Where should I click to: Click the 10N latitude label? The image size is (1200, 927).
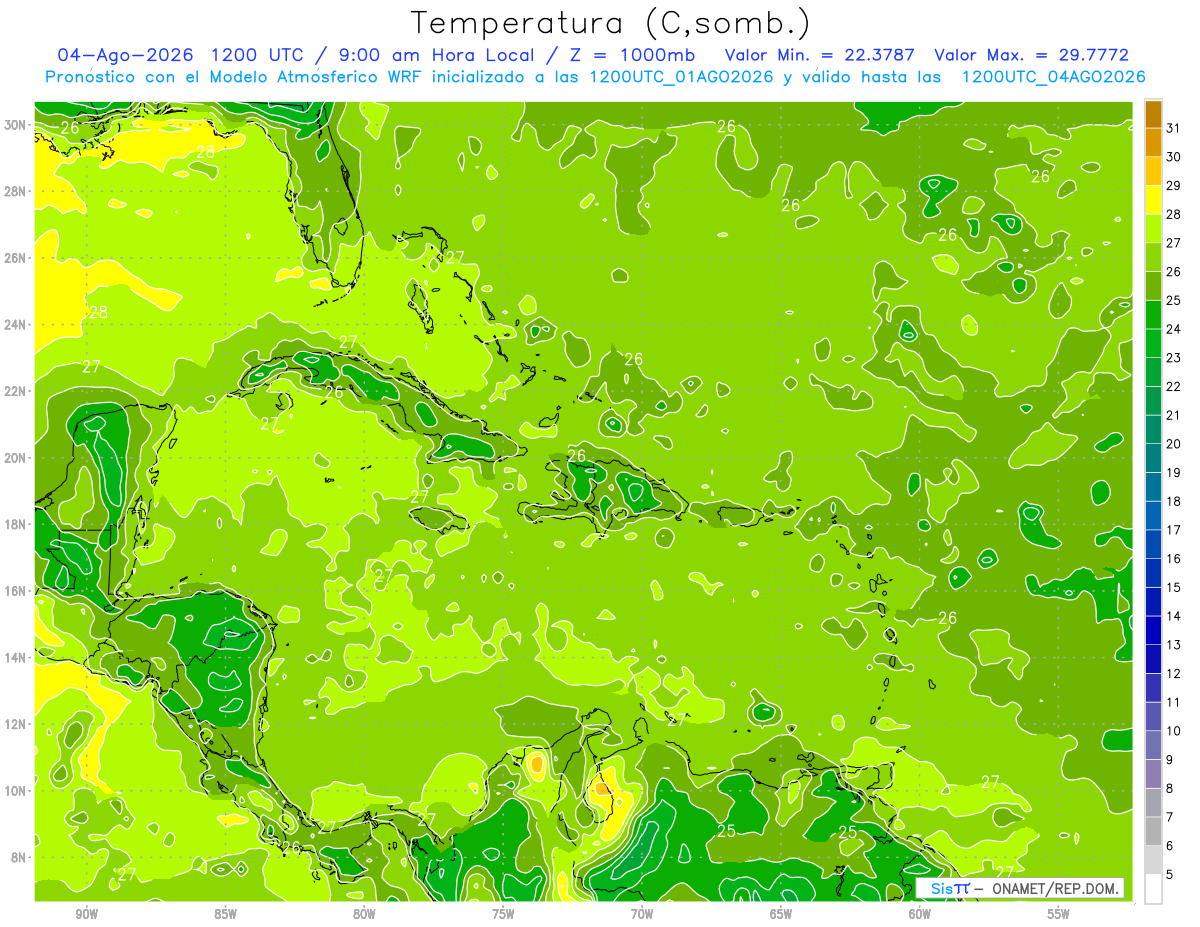click(x=17, y=791)
